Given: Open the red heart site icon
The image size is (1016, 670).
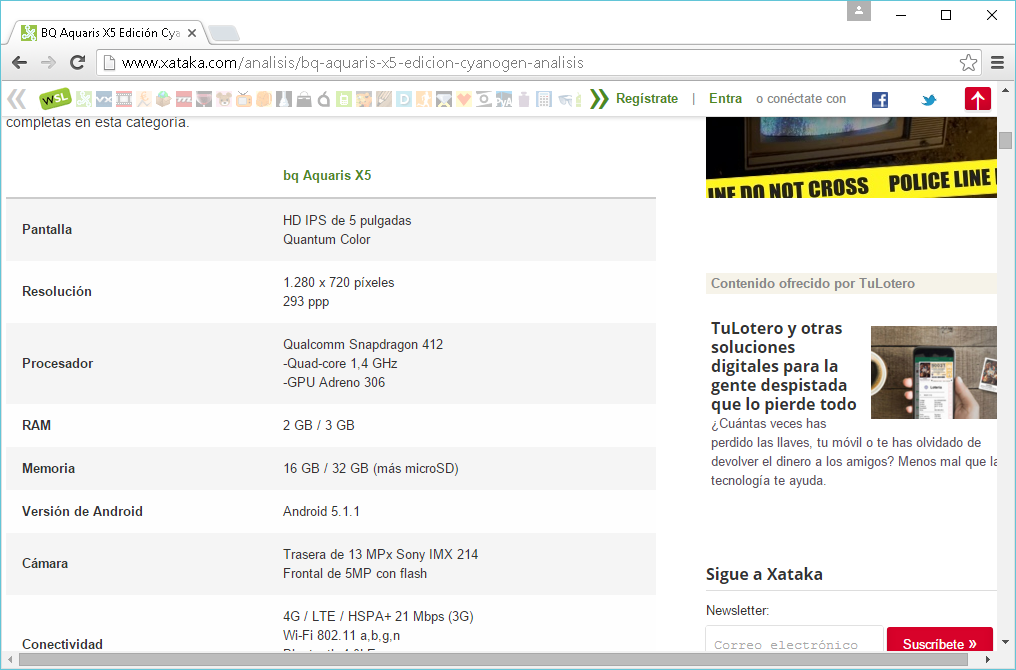Looking at the screenshot, I should pos(464,99).
